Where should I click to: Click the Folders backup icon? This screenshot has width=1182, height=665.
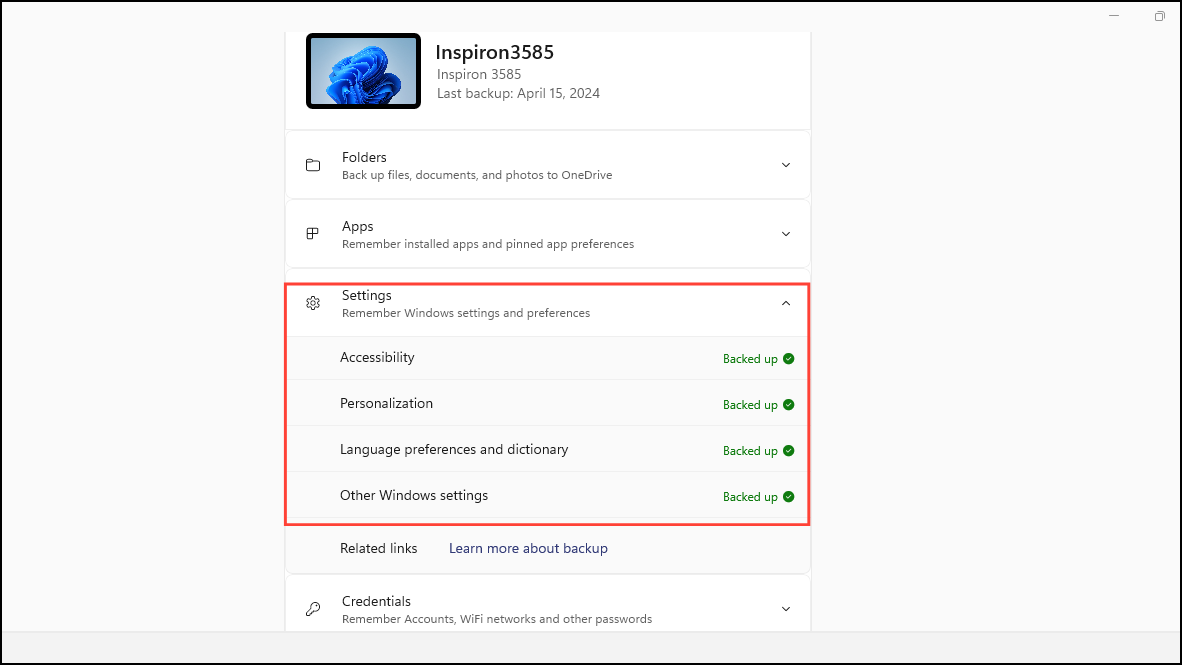(313, 164)
